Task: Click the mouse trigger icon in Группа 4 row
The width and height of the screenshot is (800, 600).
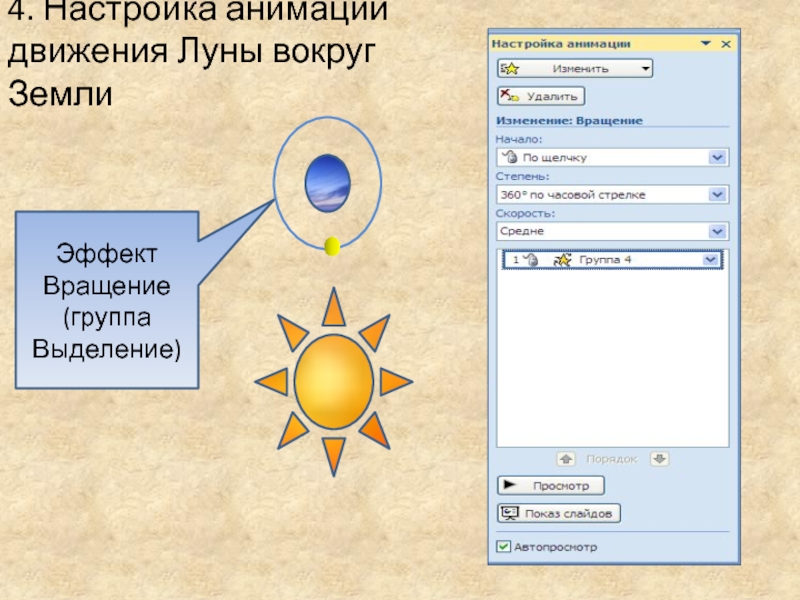Action: pos(531,260)
